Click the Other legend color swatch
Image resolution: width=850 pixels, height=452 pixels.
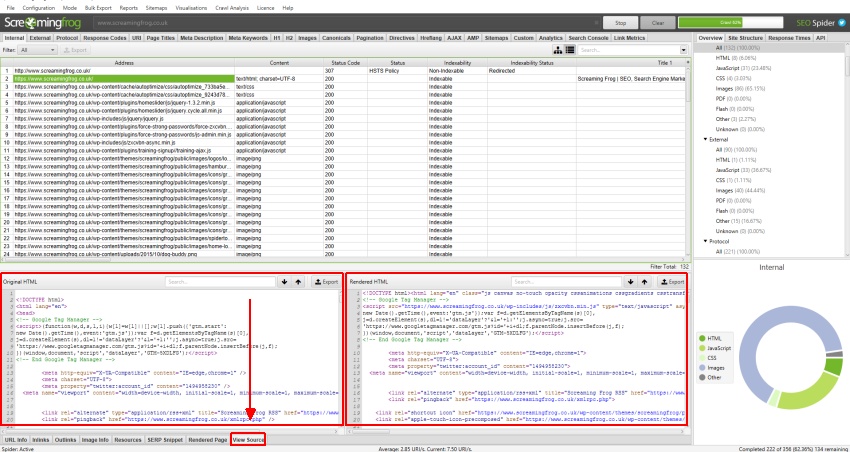coord(703,377)
